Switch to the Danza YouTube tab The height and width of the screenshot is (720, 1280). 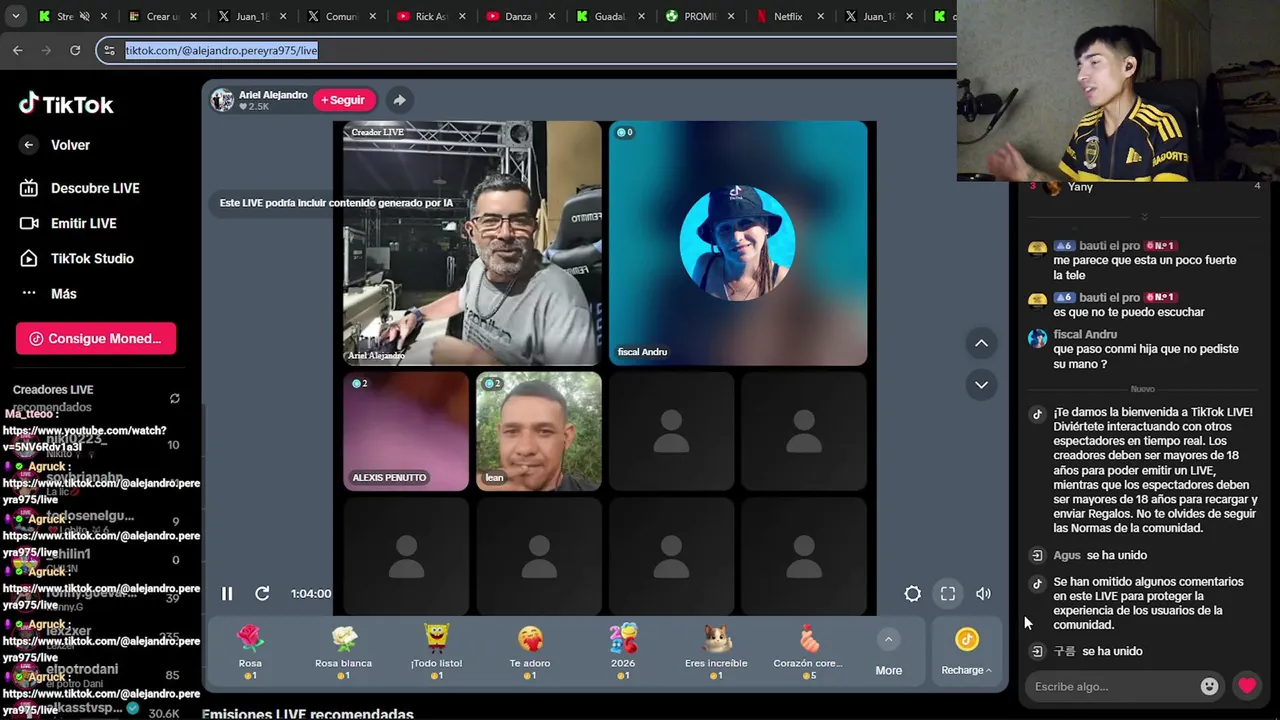point(519,16)
